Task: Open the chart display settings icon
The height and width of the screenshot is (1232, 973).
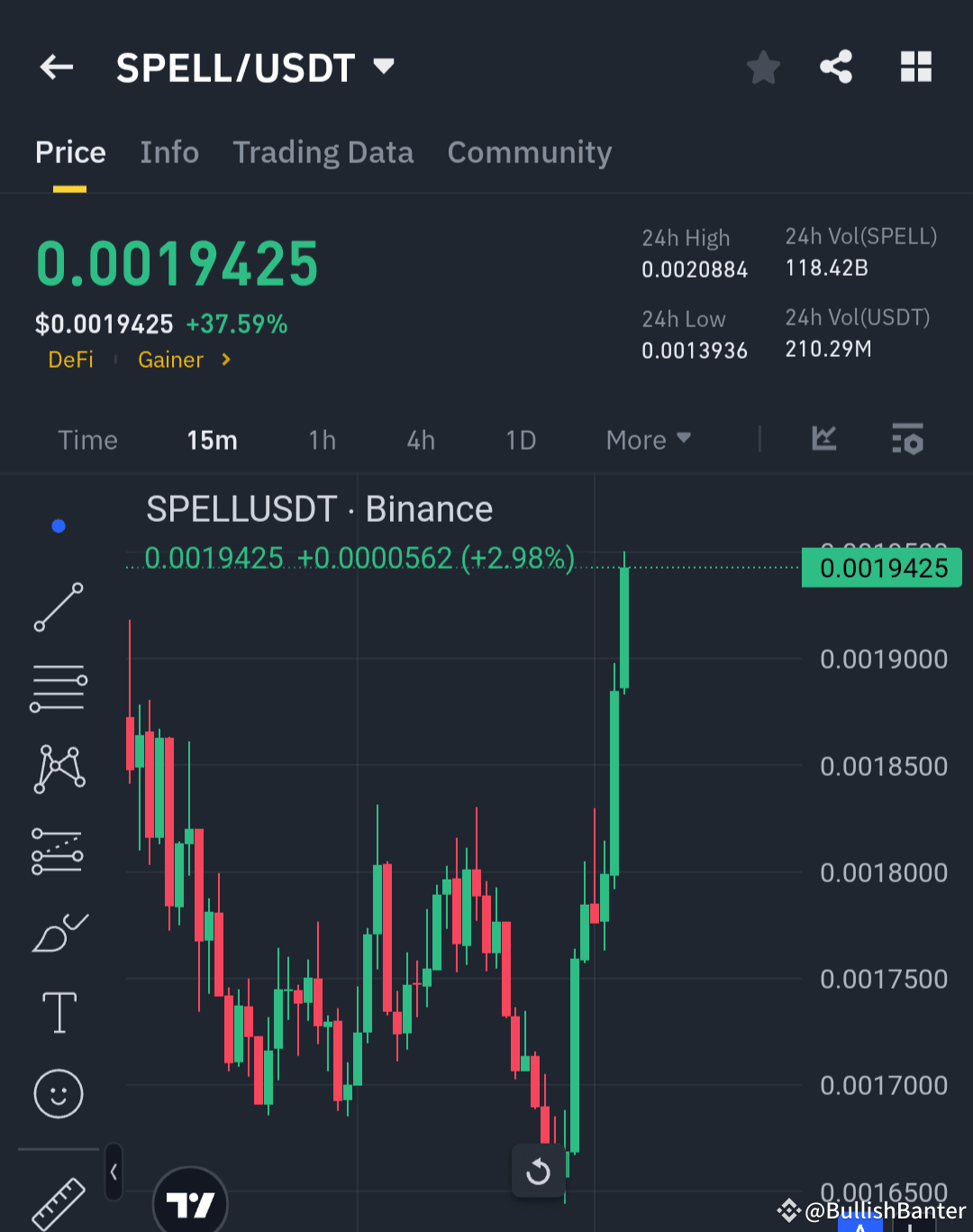Action: (x=907, y=440)
